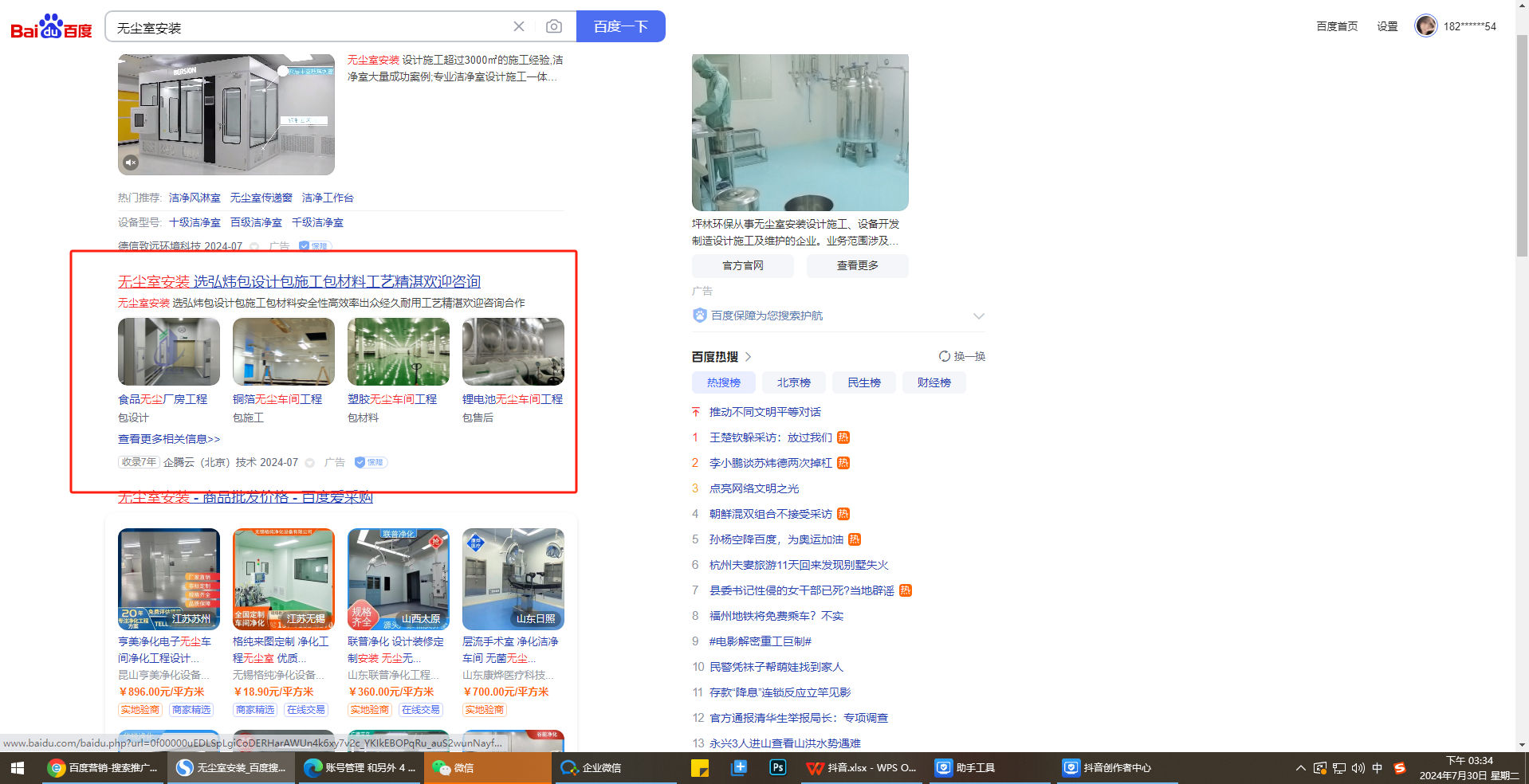The width and height of the screenshot is (1529, 784).
Task: Open the dropdown arrow beside 德信致远环境科技 2024-07
Action: [x=254, y=247]
